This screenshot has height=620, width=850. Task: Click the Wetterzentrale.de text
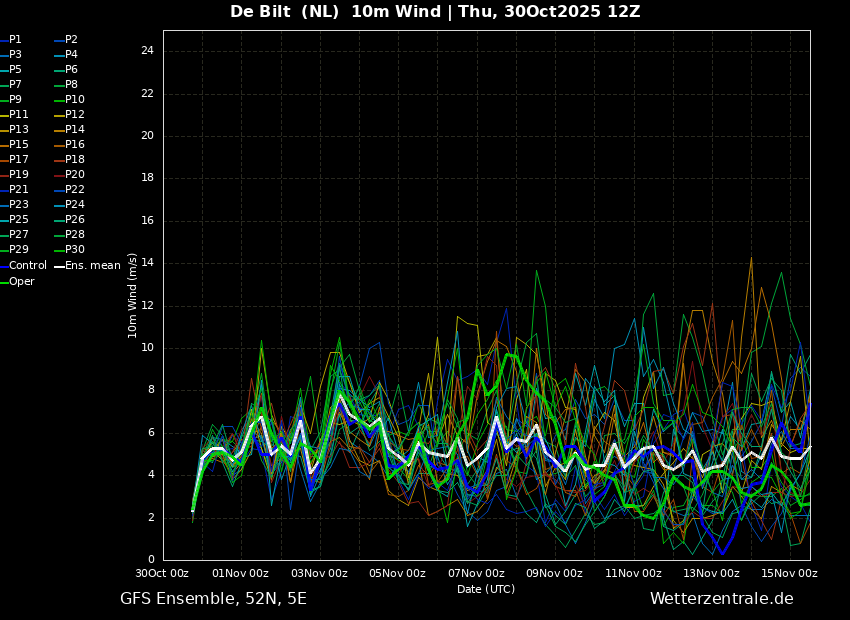(x=722, y=598)
